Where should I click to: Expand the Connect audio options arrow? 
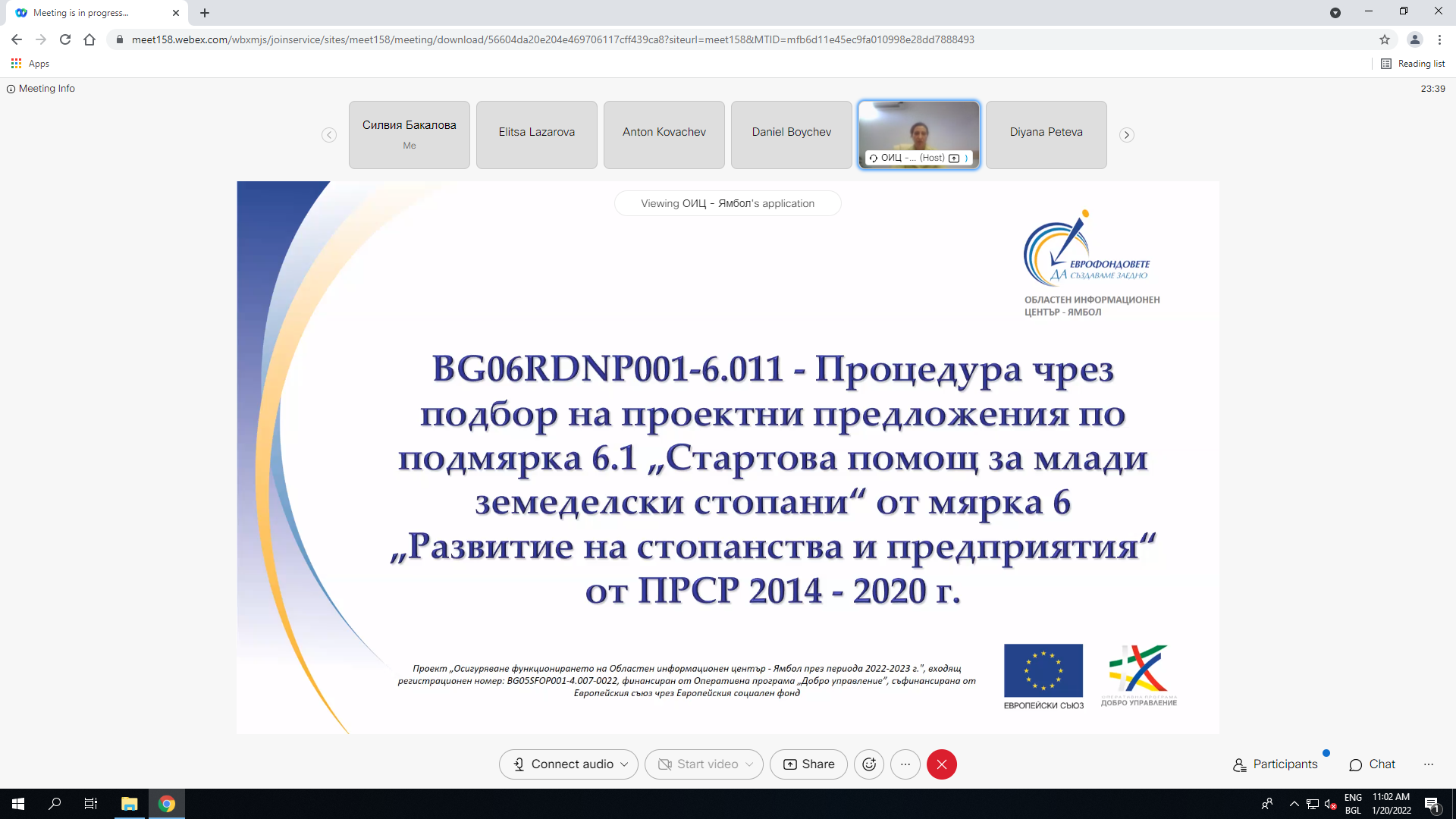tap(625, 764)
